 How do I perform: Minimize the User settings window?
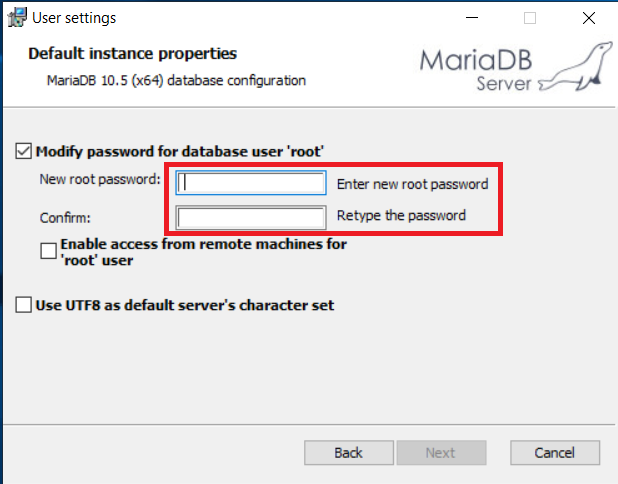point(472,18)
